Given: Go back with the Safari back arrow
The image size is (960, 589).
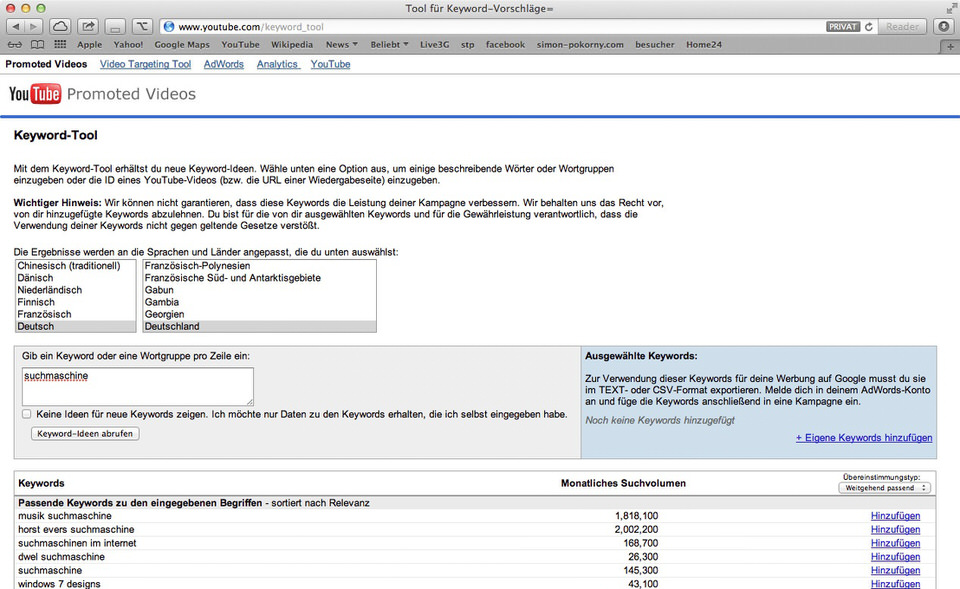Looking at the screenshot, I should pyautogui.click(x=16, y=26).
